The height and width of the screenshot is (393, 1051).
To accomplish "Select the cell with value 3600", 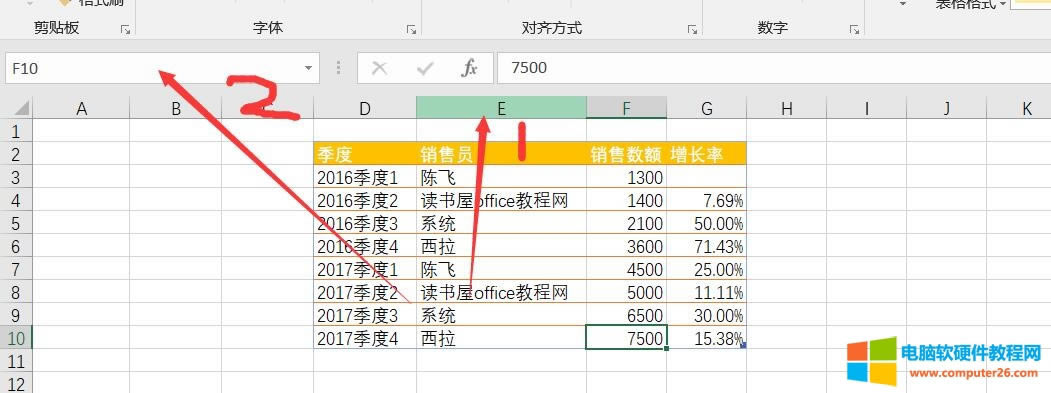I will [x=626, y=245].
